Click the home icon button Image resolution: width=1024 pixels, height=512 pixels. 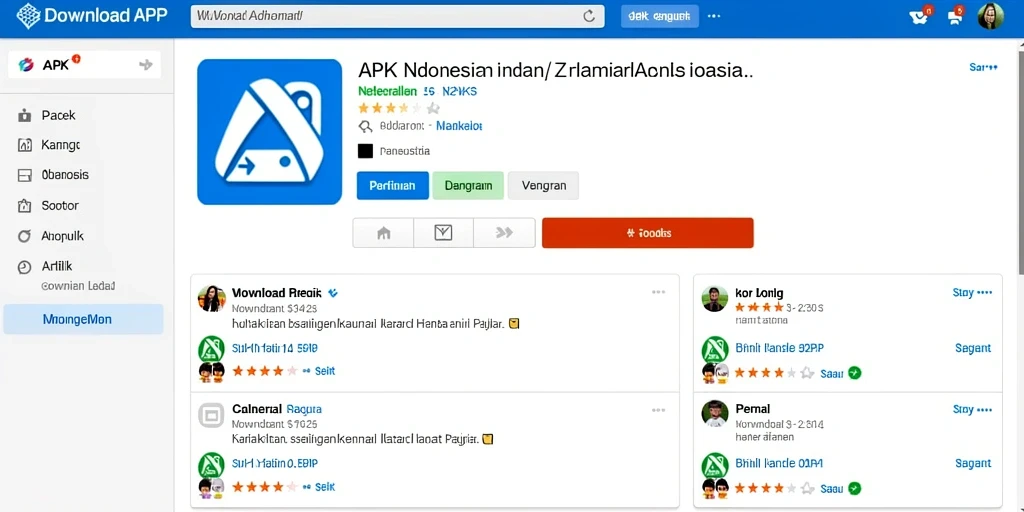coord(383,232)
